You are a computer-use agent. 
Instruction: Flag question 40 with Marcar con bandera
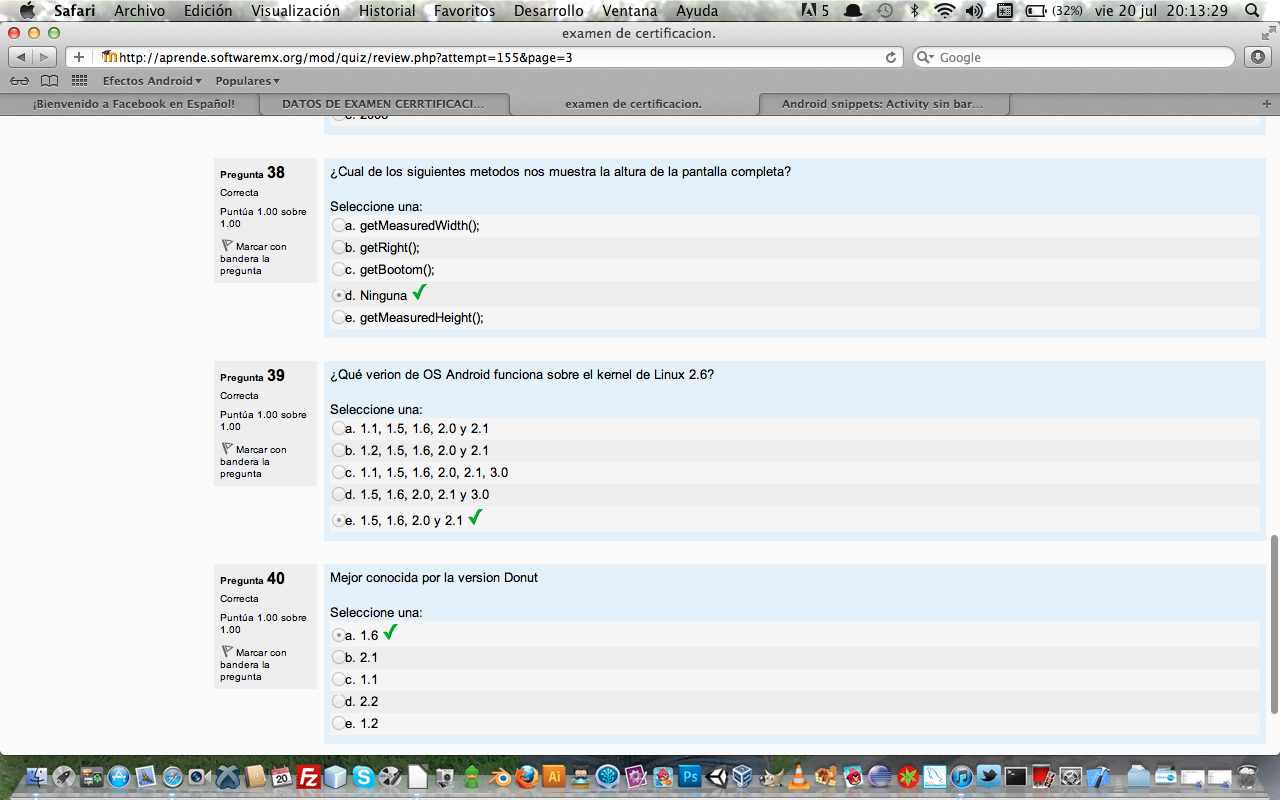pyautogui.click(x=253, y=664)
